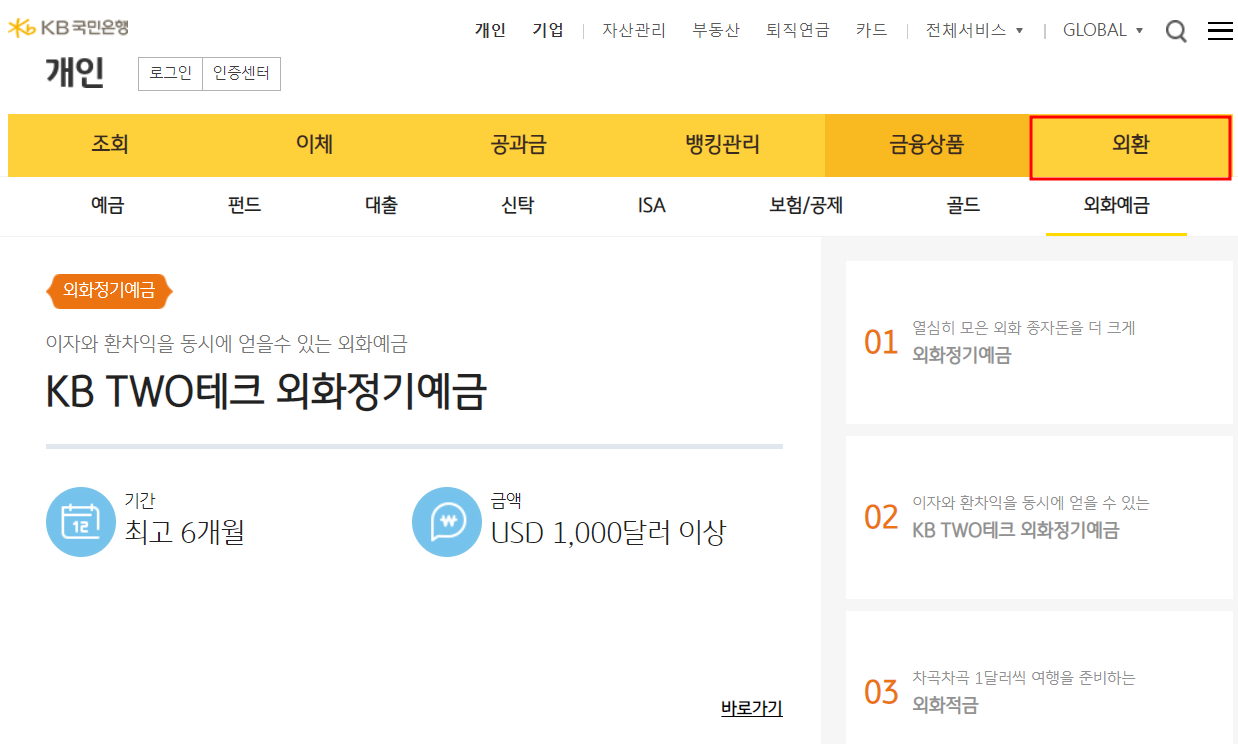Click the 로그인 button
This screenshot has width=1238, height=744.
point(170,74)
